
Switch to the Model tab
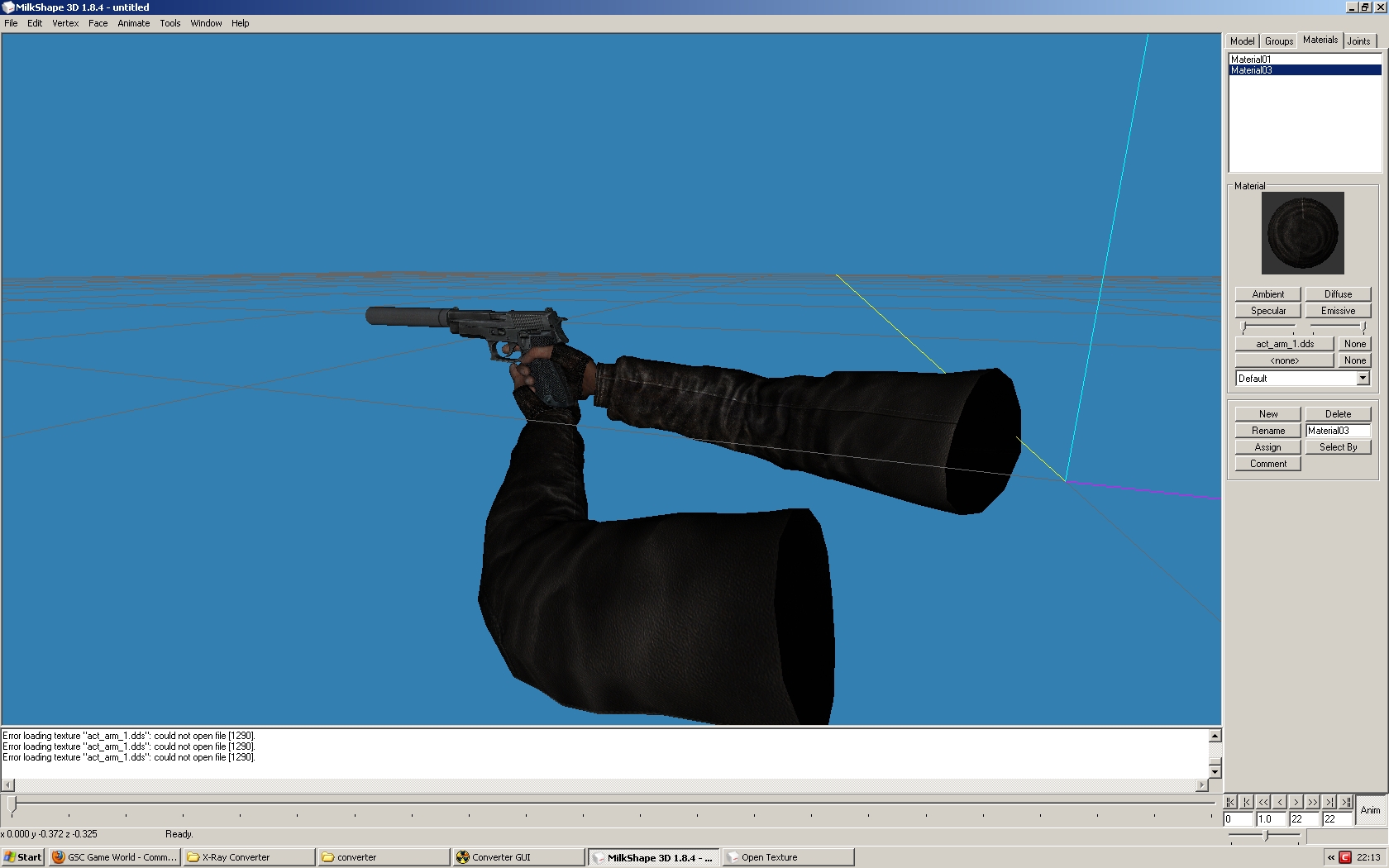tap(1242, 41)
